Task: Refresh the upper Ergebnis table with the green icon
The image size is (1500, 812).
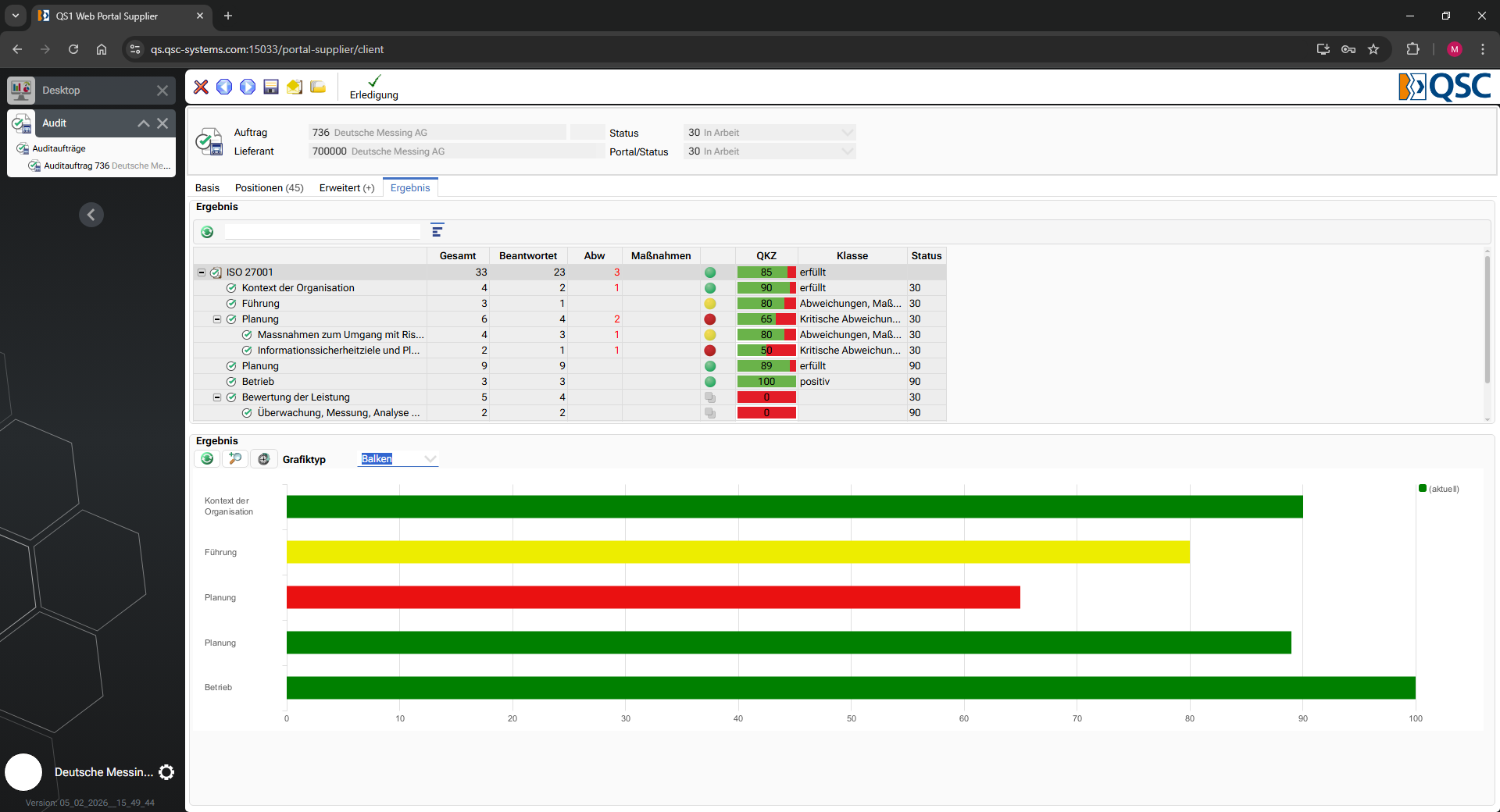Action: click(207, 232)
